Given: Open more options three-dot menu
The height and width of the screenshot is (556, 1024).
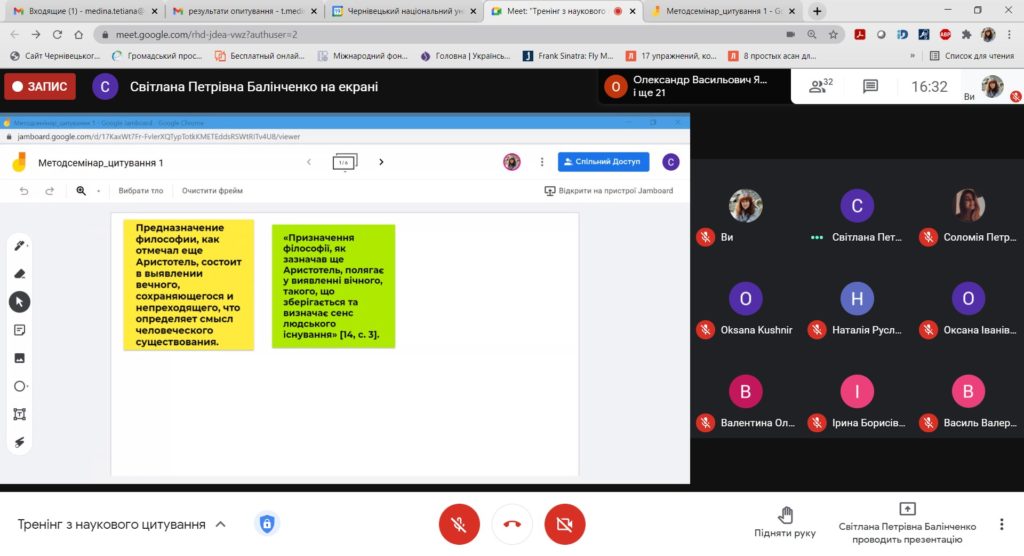Looking at the screenshot, I should pyautogui.click(x=1001, y=524).
